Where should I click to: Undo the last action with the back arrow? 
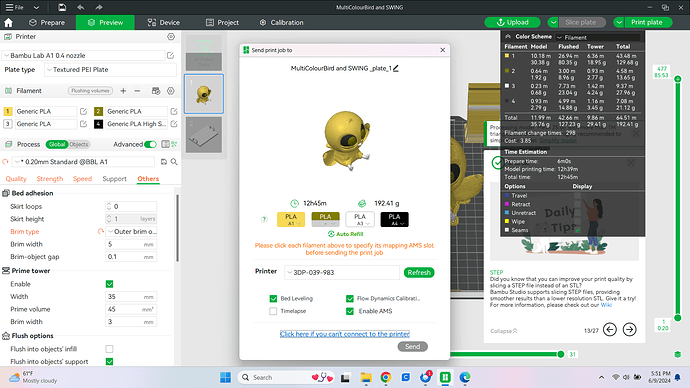tap(81, 7)
